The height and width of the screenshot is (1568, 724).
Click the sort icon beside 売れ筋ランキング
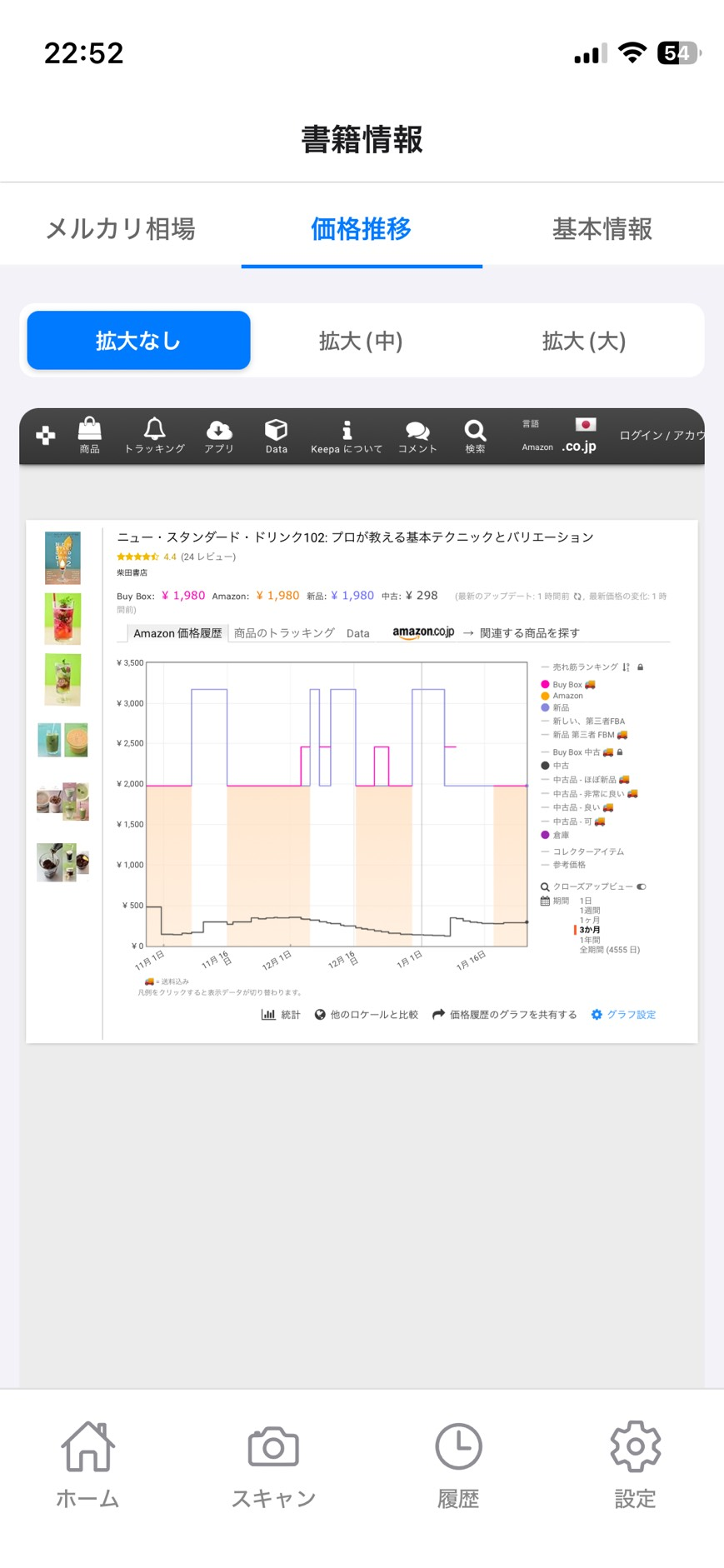point(626,667)
